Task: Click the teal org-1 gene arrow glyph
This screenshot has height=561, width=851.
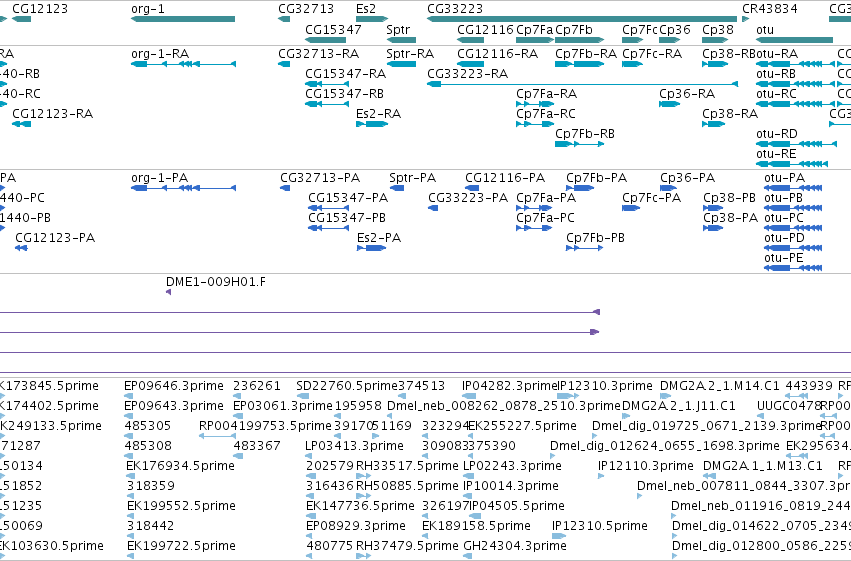Action: pos(183,19)
